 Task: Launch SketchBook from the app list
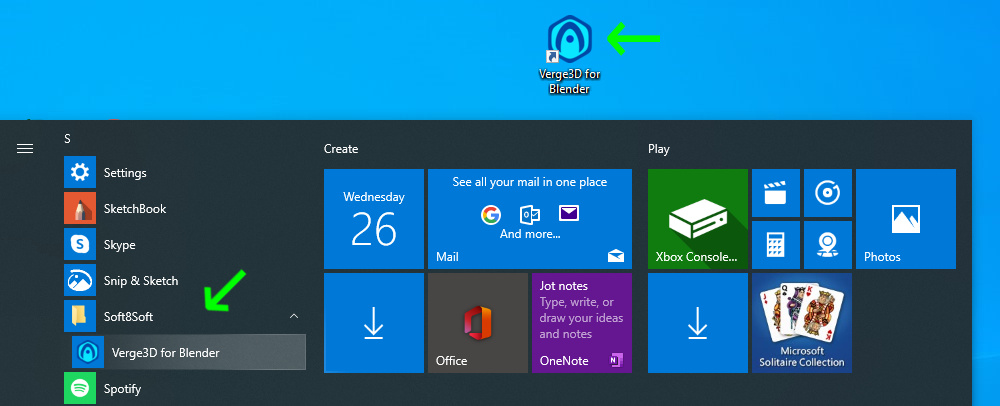coord(185,208)
